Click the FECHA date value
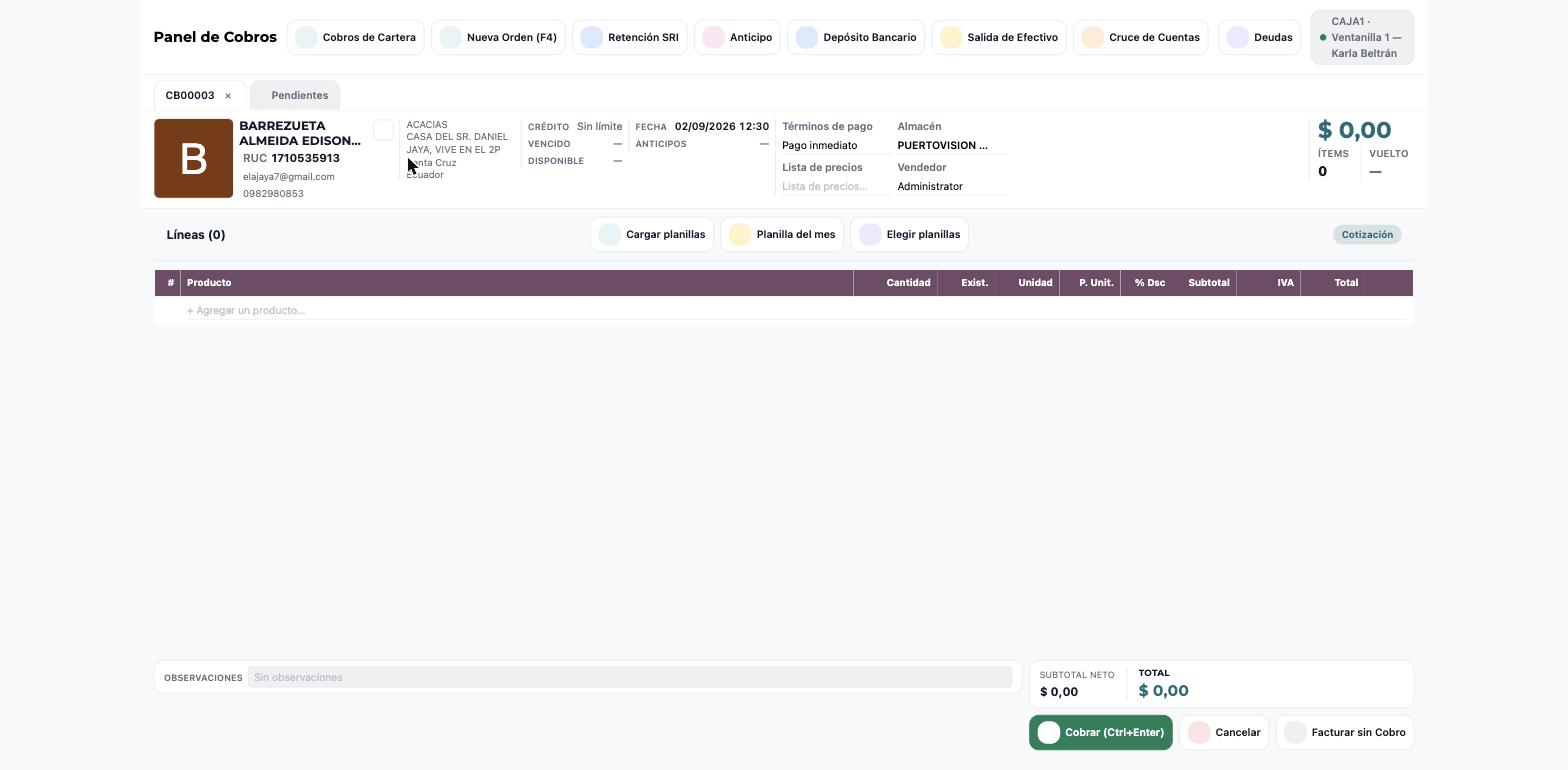The image size is (1568, 770). coord(722,127)
